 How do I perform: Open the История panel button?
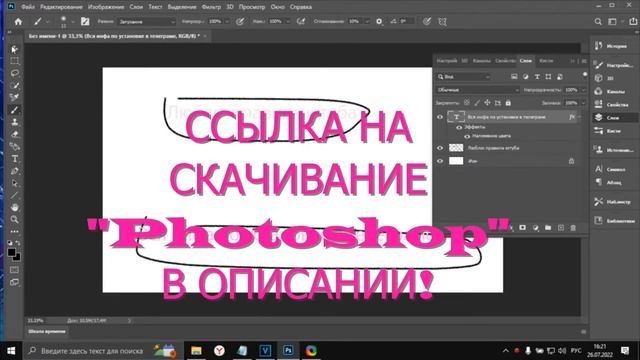click(611, 46)
